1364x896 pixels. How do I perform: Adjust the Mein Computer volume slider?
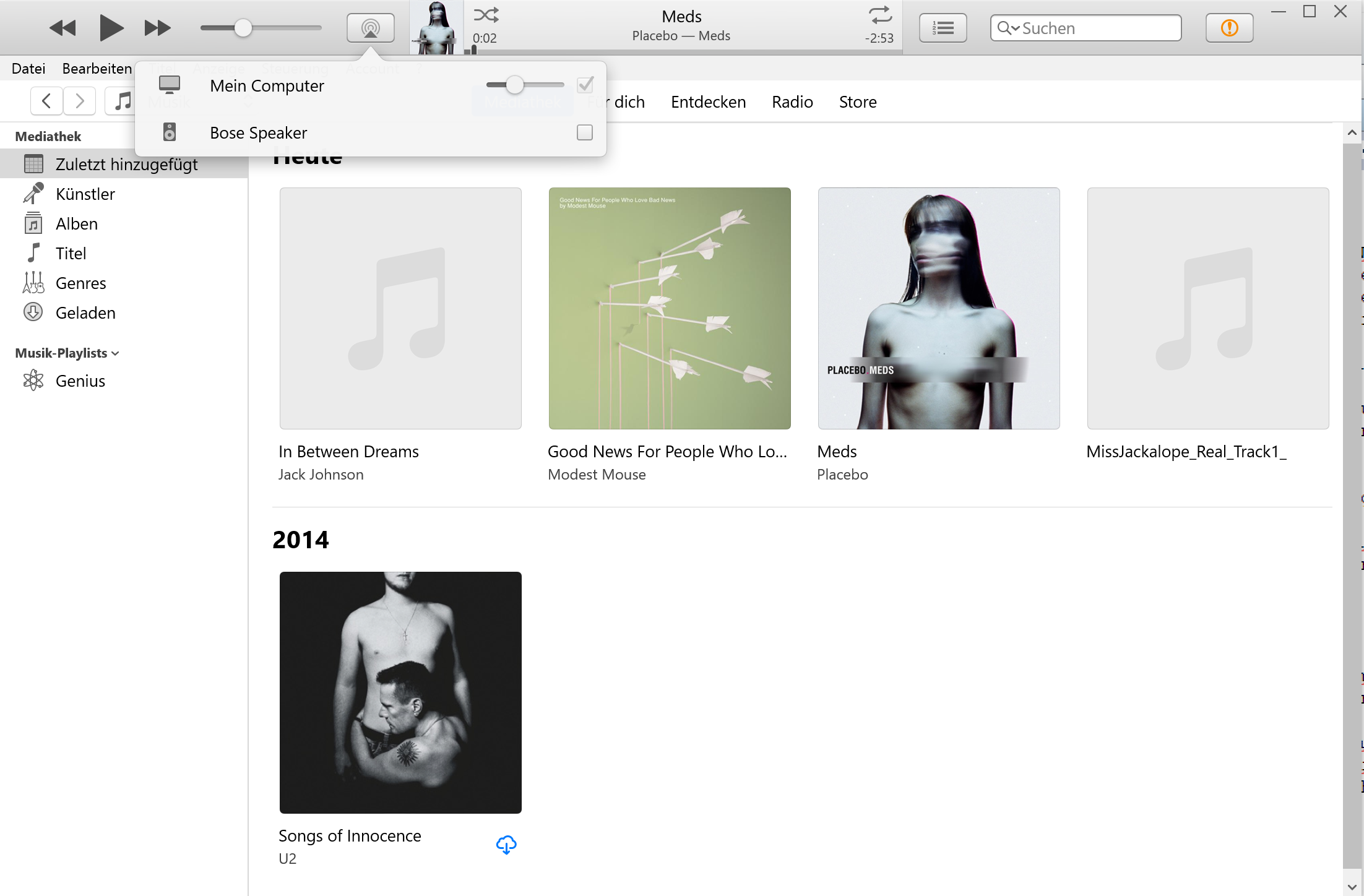coord(515,85)
